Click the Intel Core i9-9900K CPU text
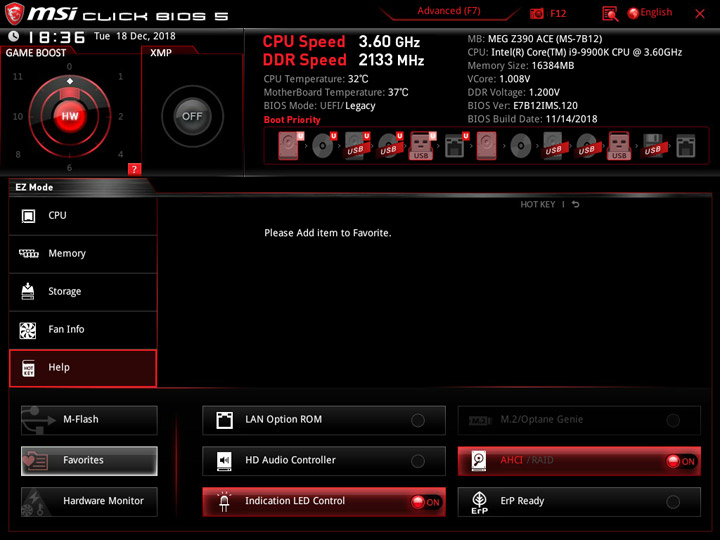720x540 pixels. pyautogui.click(x=586, y=52)
